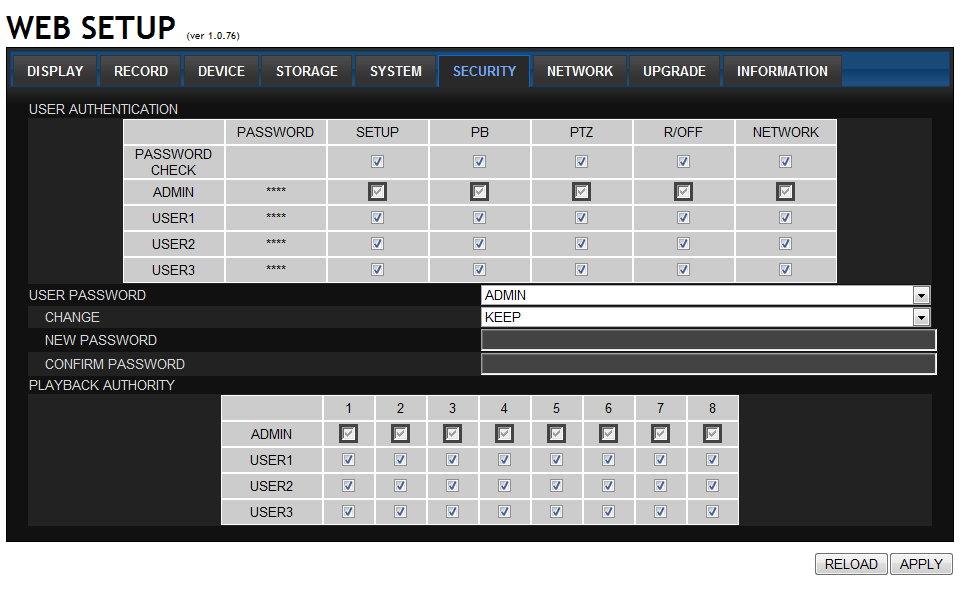Viewport: 962px width, 589px height.
Task: Toggle USER1 SETUP permission checkbox
Action: (377, 218)
